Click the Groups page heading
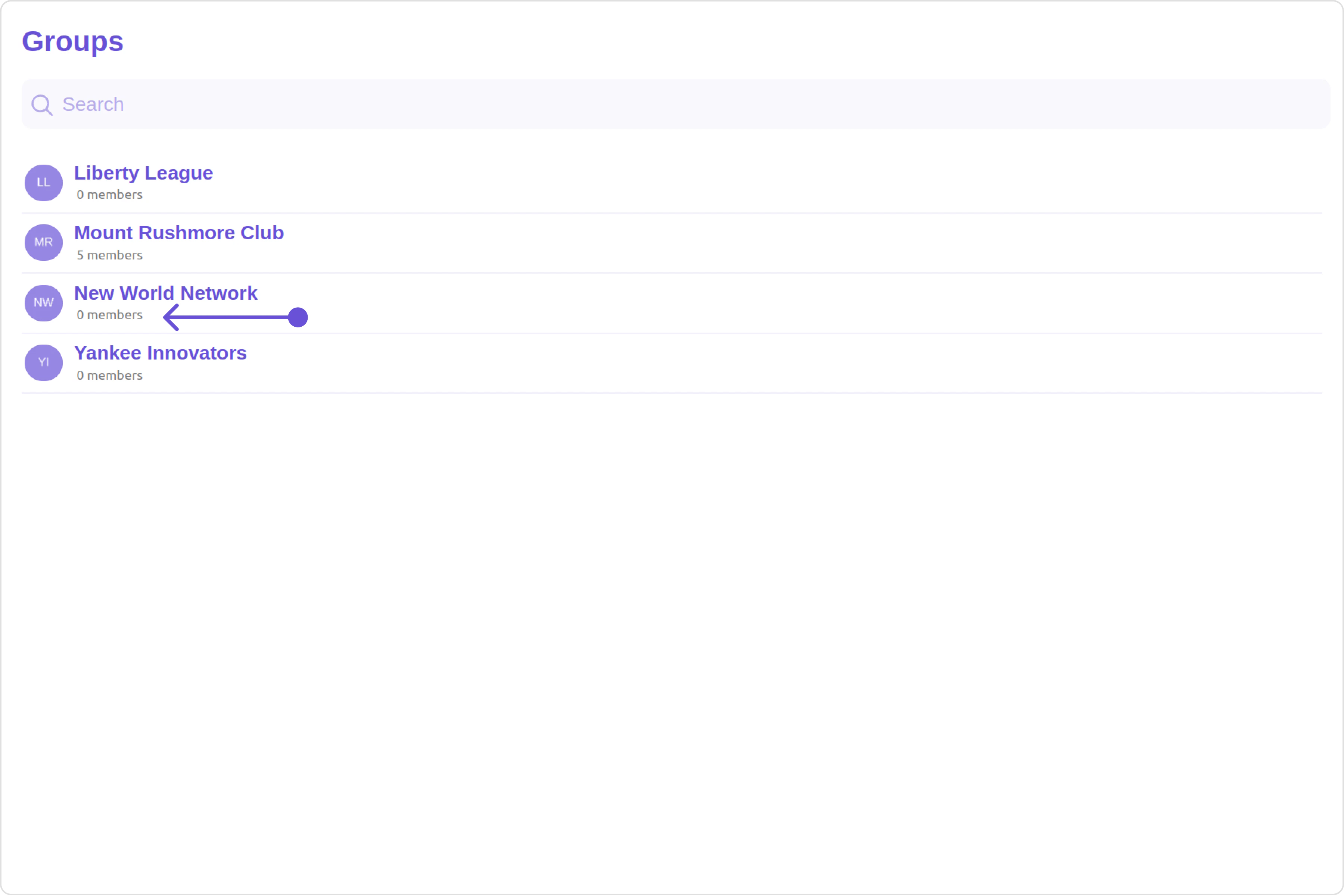This screenshot has height=896, width=1344. 72,42
